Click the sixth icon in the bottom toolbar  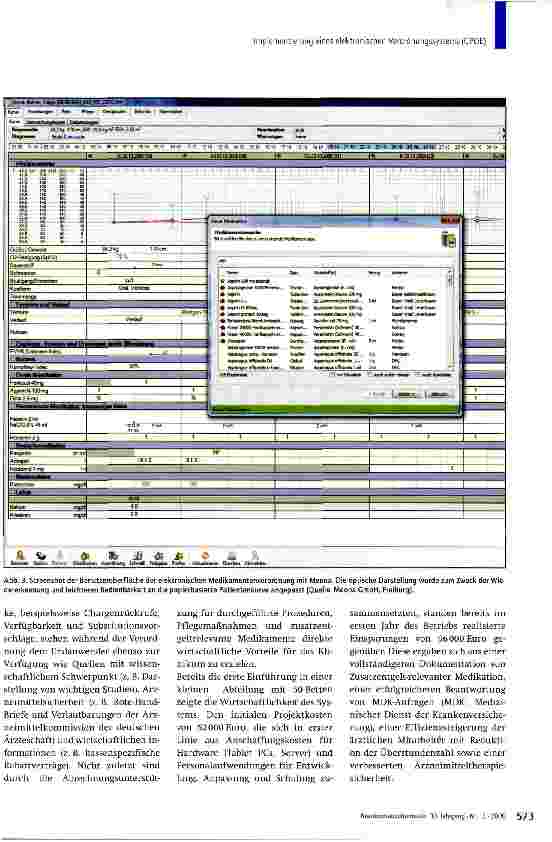[x=137, y=556]
